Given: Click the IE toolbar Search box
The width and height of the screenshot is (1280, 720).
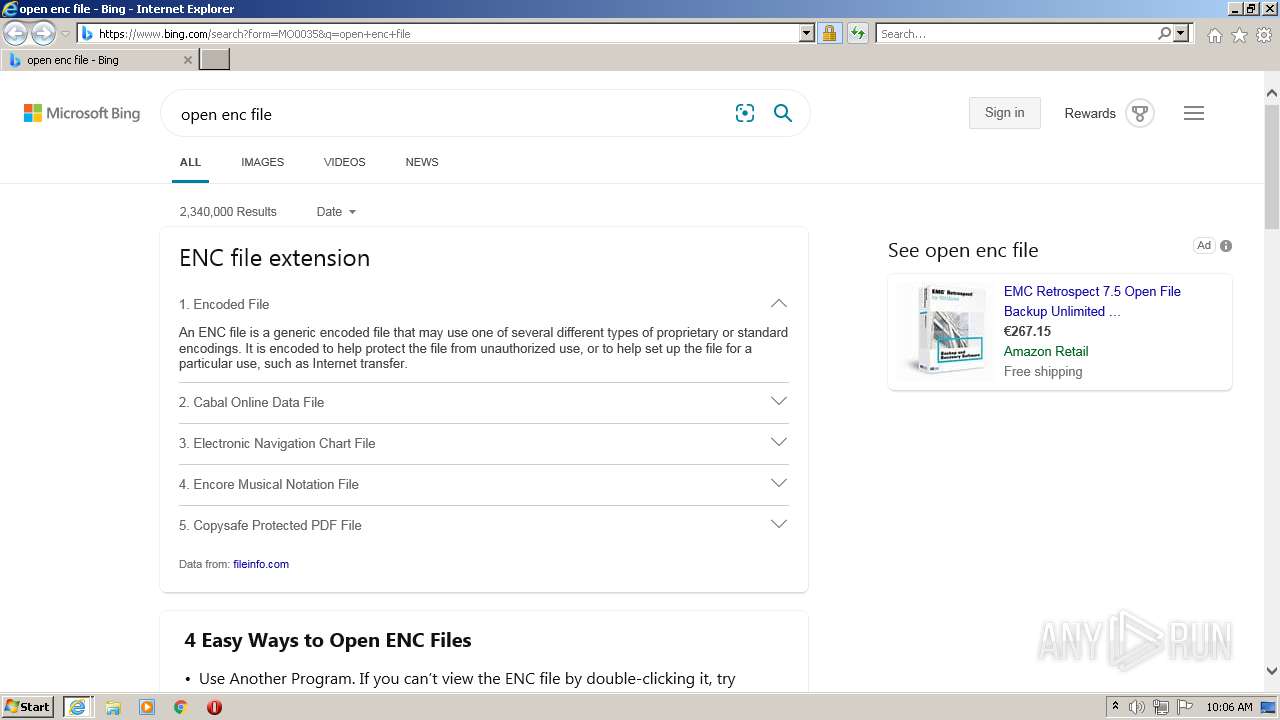Looking at the screenshot, I should (x=1016, y=34).
